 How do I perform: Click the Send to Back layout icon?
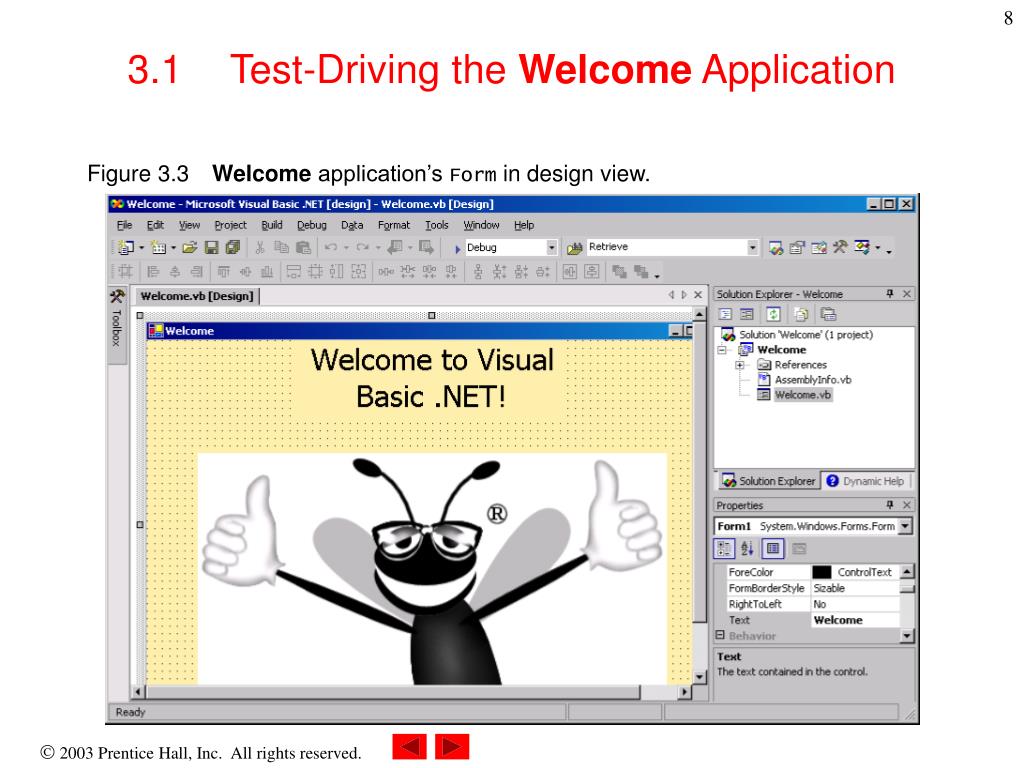click(641, 272)
